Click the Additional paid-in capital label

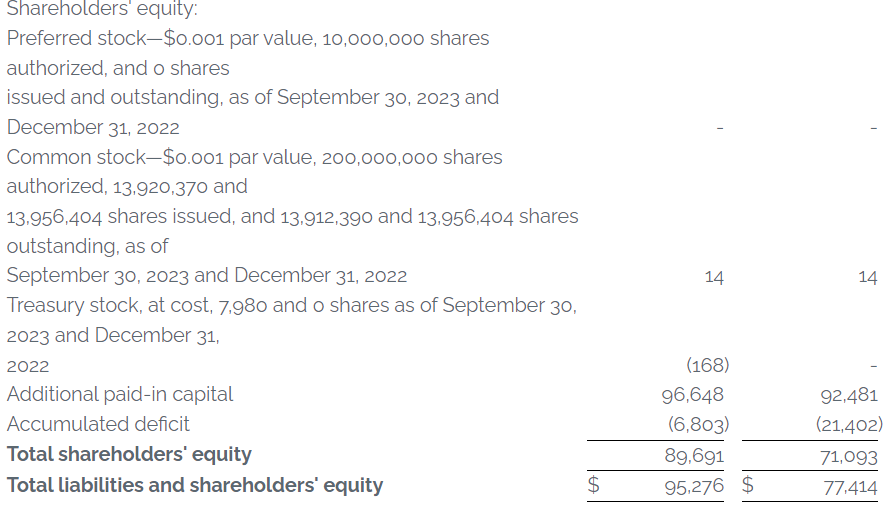120,394
